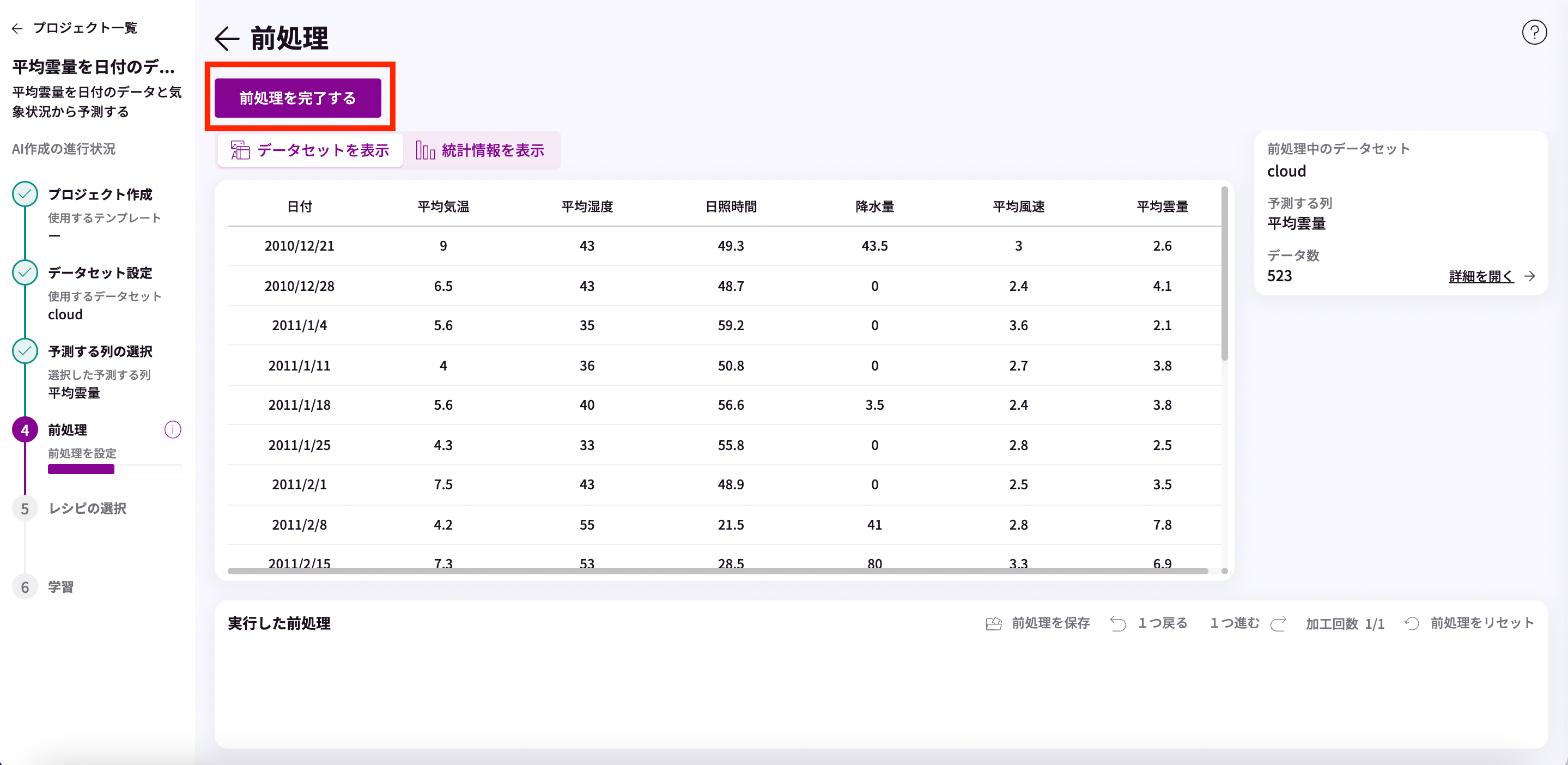Click the step 6 number circle

(25, 587)
